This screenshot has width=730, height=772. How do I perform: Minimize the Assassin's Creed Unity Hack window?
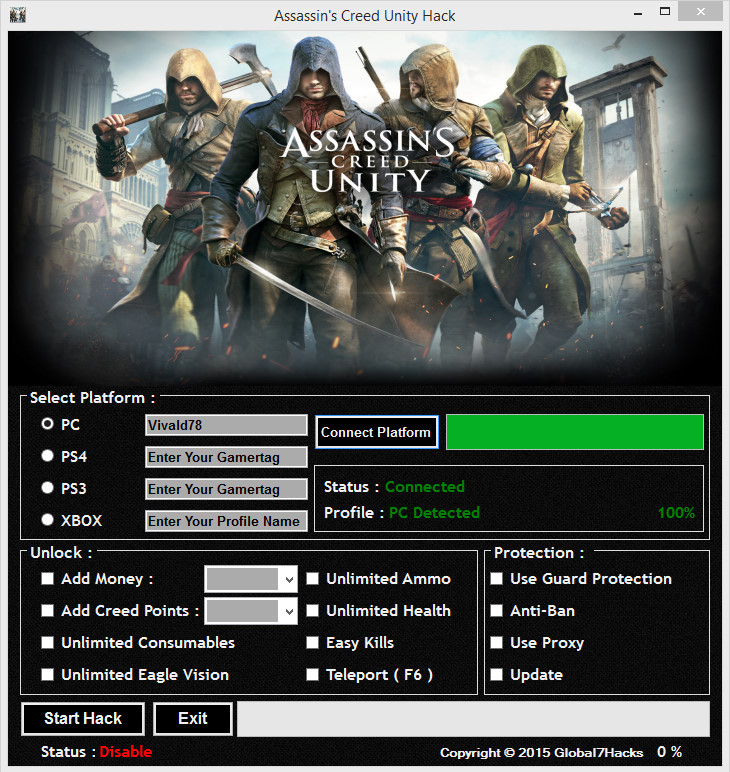click(x=638, y=13)
